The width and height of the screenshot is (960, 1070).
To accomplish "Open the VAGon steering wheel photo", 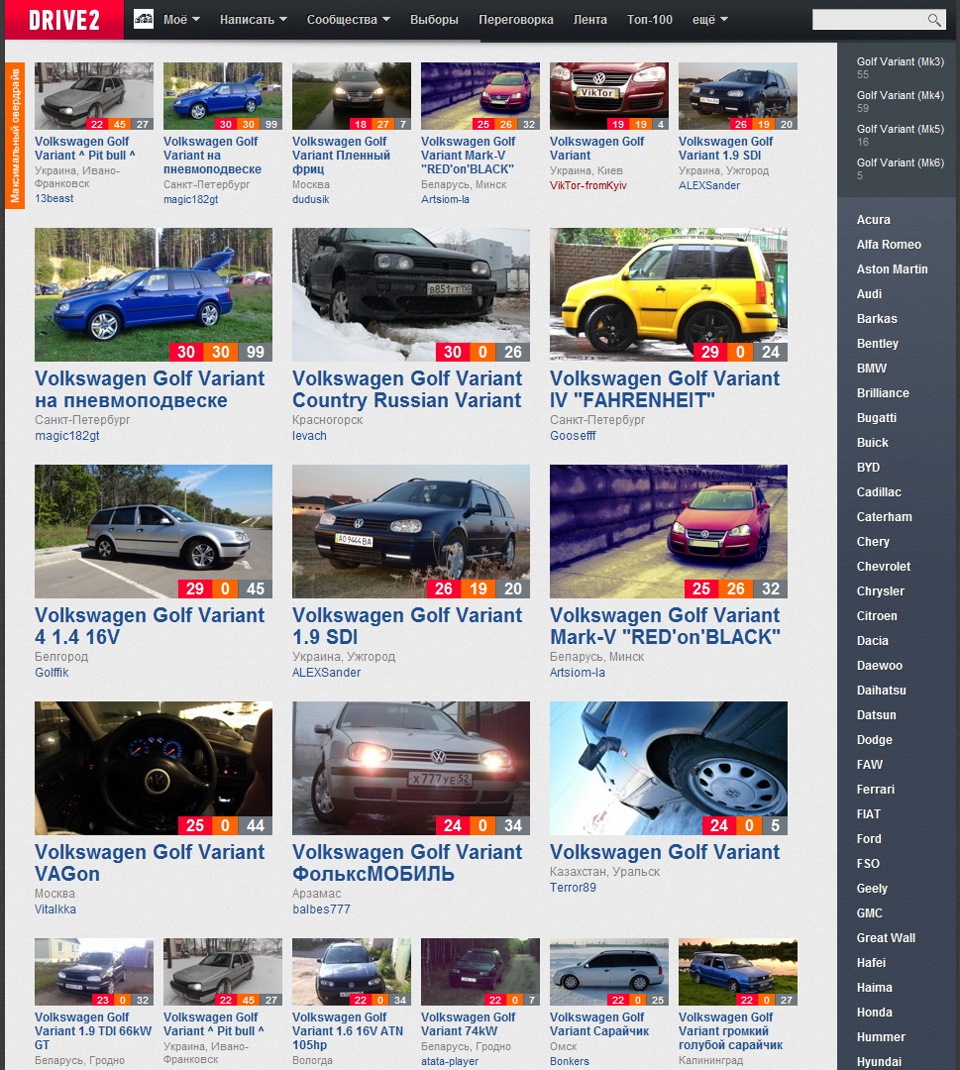I will (154, 768).
